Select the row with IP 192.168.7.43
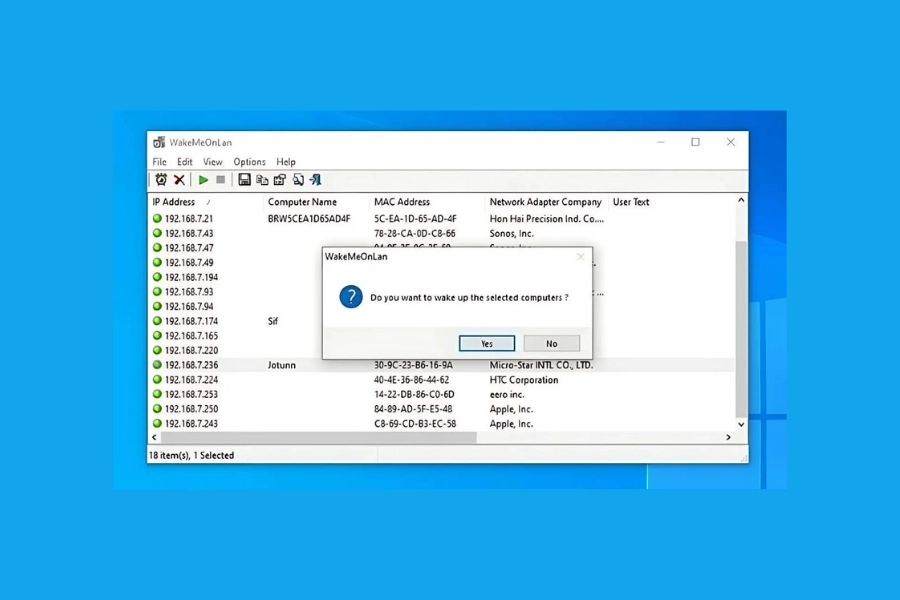The width and height of the screenshot is (900, 600). pyautogui.click(x=441, y=233)
